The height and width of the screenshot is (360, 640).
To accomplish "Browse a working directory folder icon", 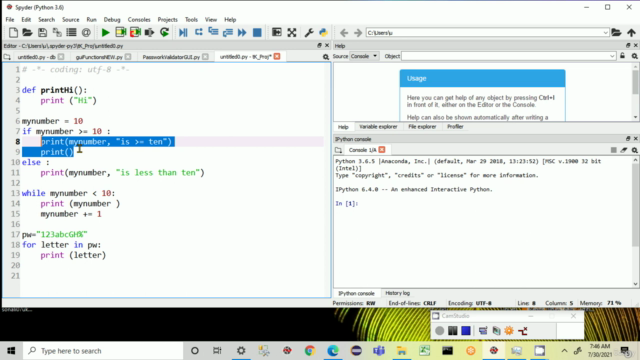I will point(616,33).
